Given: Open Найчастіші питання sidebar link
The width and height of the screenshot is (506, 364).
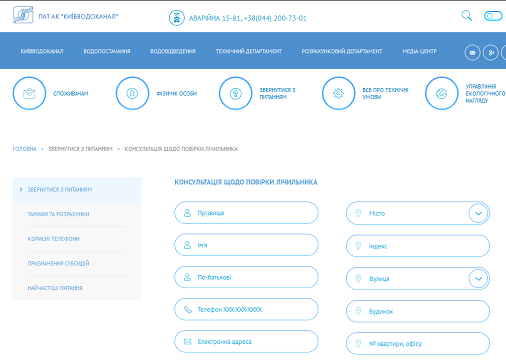Looking at the screenshot, I should tap(55, 288).
